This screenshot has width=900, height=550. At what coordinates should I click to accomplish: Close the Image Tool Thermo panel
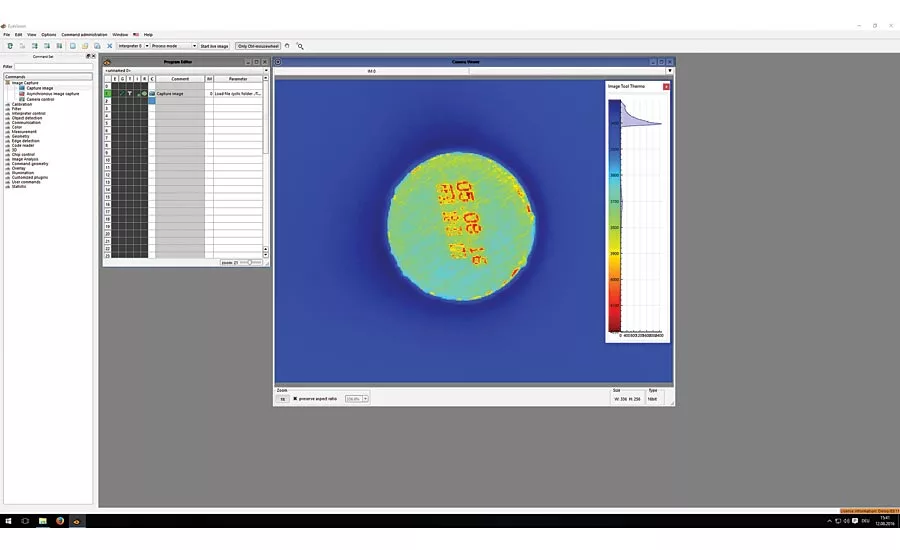(666, 87)
